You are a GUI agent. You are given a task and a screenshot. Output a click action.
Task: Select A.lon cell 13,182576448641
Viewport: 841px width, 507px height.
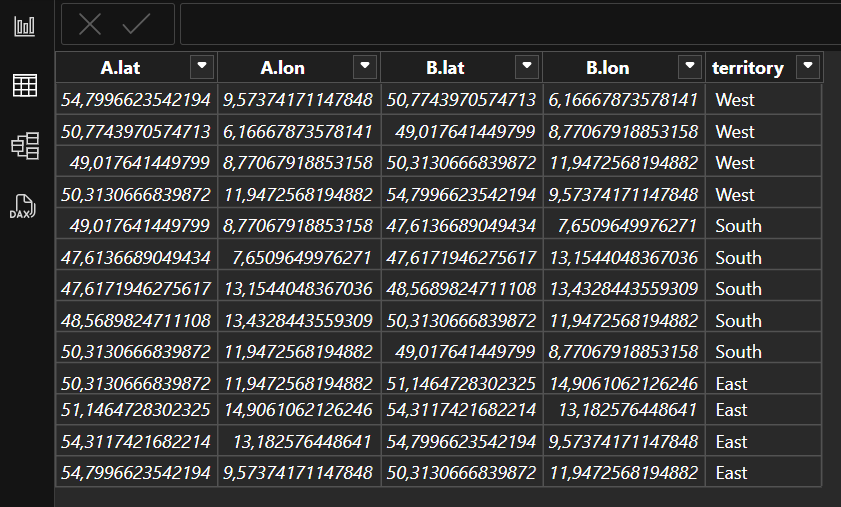[x=299, y=442]
